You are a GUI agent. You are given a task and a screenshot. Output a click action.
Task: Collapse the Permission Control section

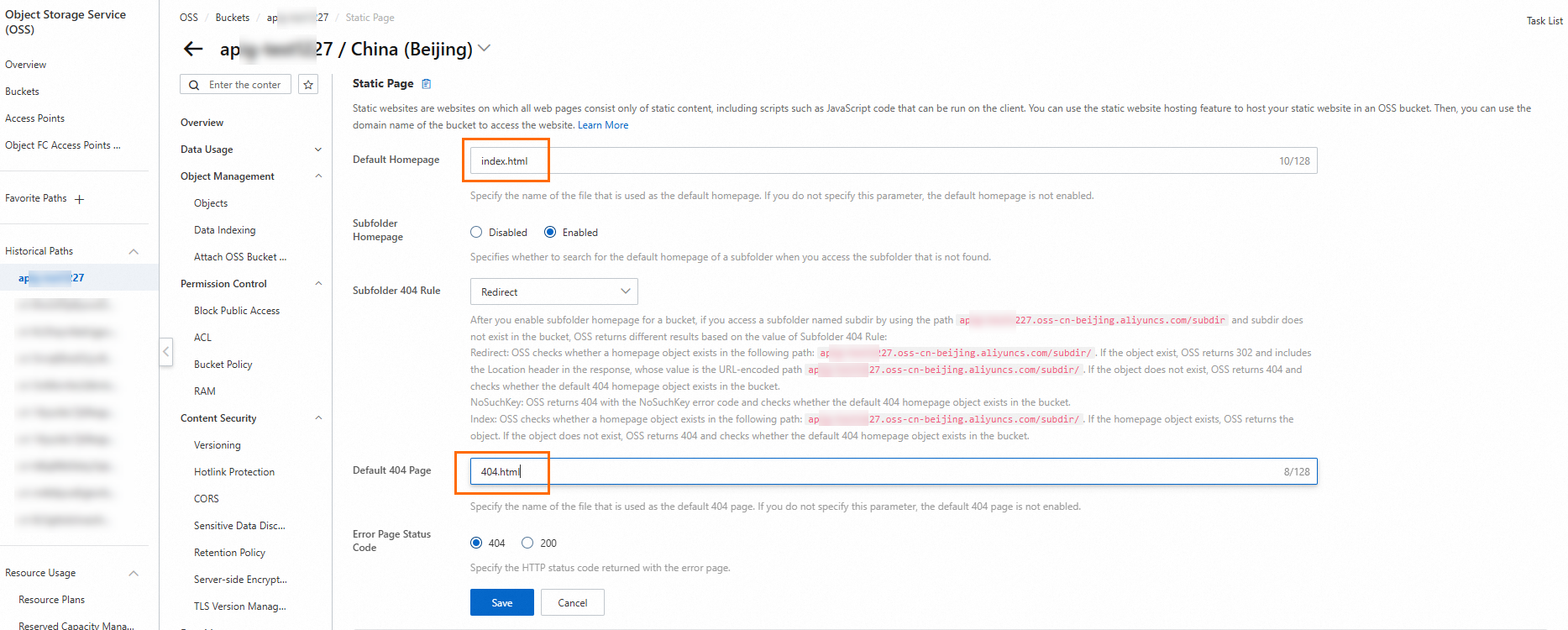click(318, 284)
